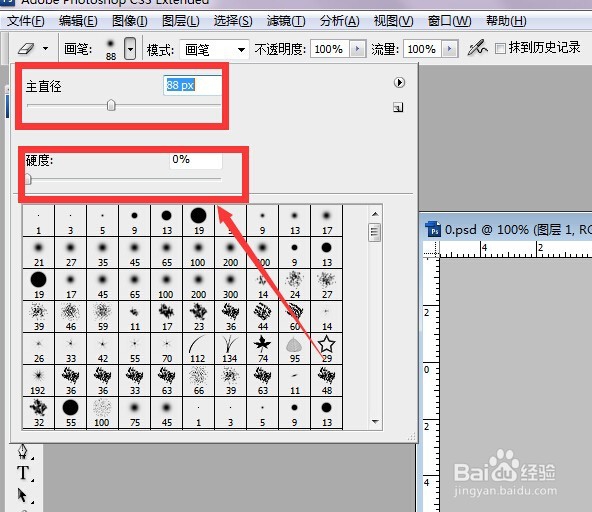Click the brush list scrollbar thumb

[x=375, y=232]
